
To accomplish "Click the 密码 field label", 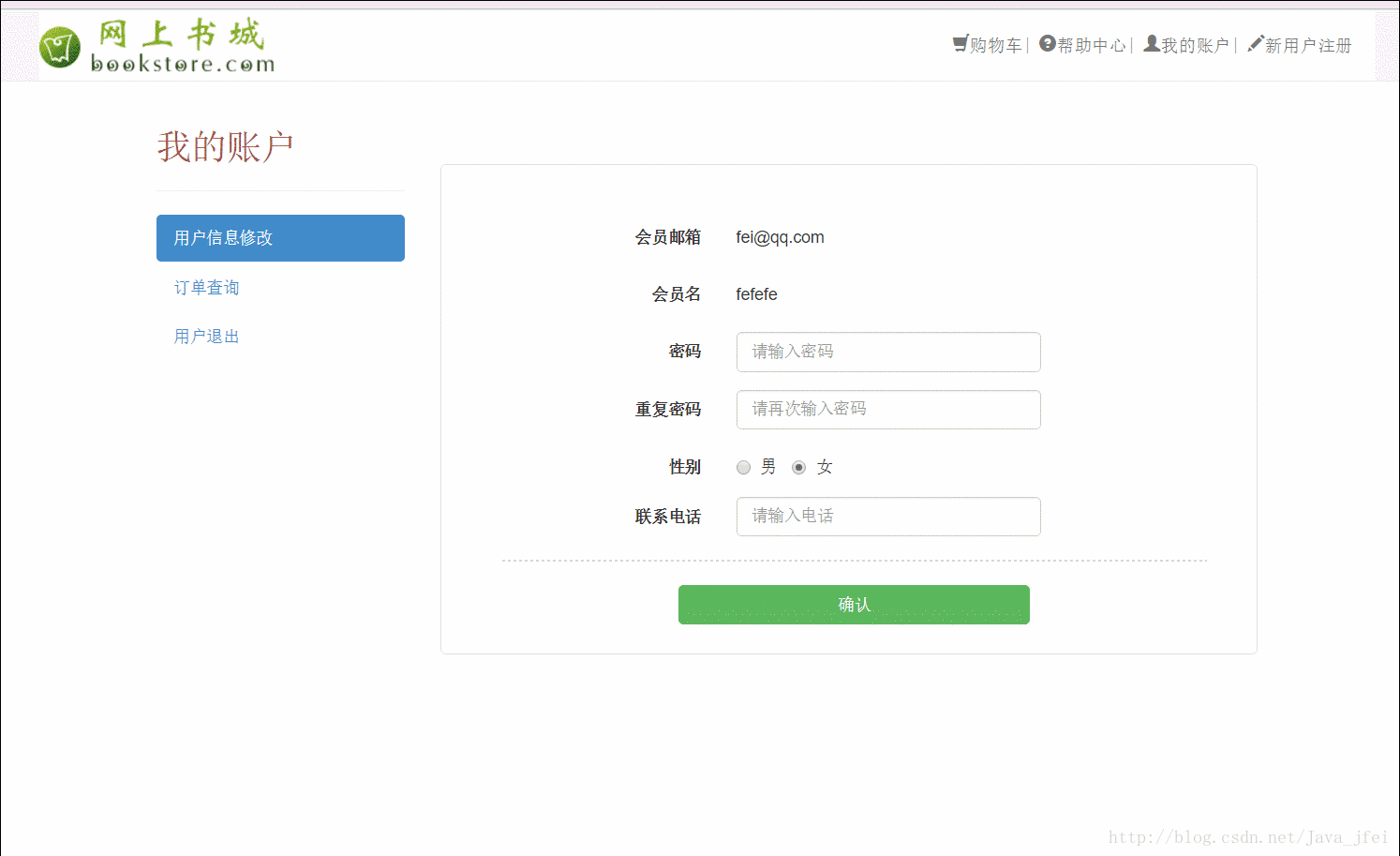I will click(685, 352).
